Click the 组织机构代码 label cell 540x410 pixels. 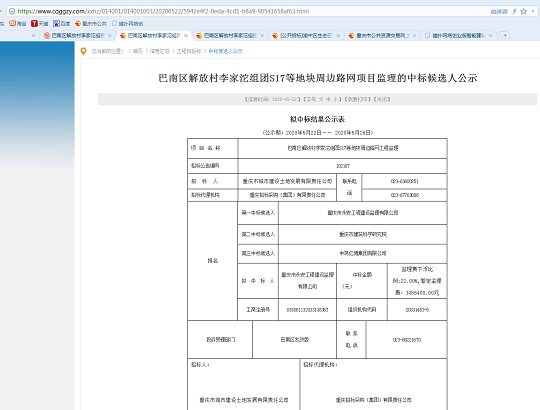[x=362, y=310]
